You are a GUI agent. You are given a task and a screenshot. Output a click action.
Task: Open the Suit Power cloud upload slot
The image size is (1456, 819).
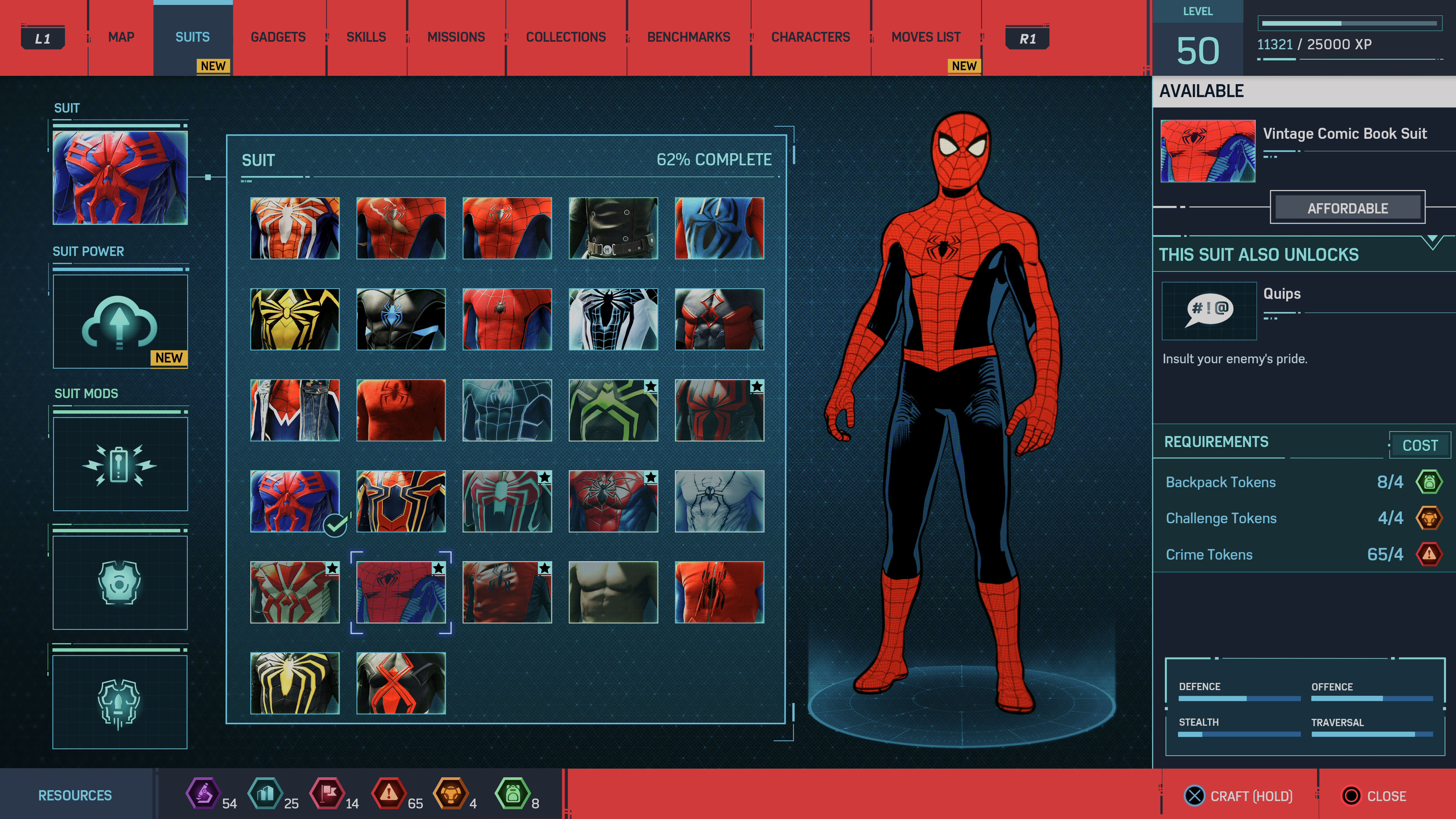coord(121,322)
